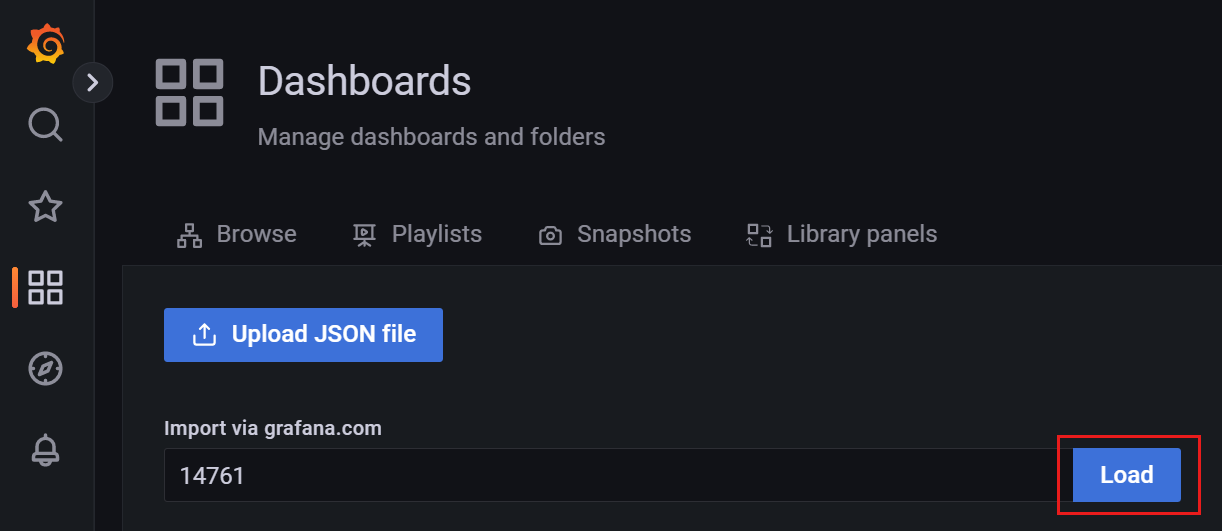Expand the sidebar navigation chevron
The height and width of the screenshot is (531, 1222).
[93, 83]
